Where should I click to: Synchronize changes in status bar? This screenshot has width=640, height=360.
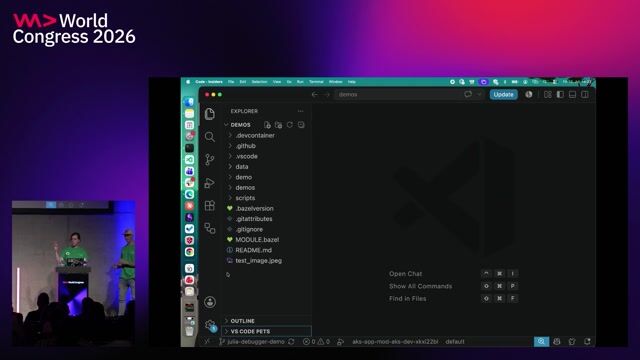pyautogui.click(x=291, y=342)
